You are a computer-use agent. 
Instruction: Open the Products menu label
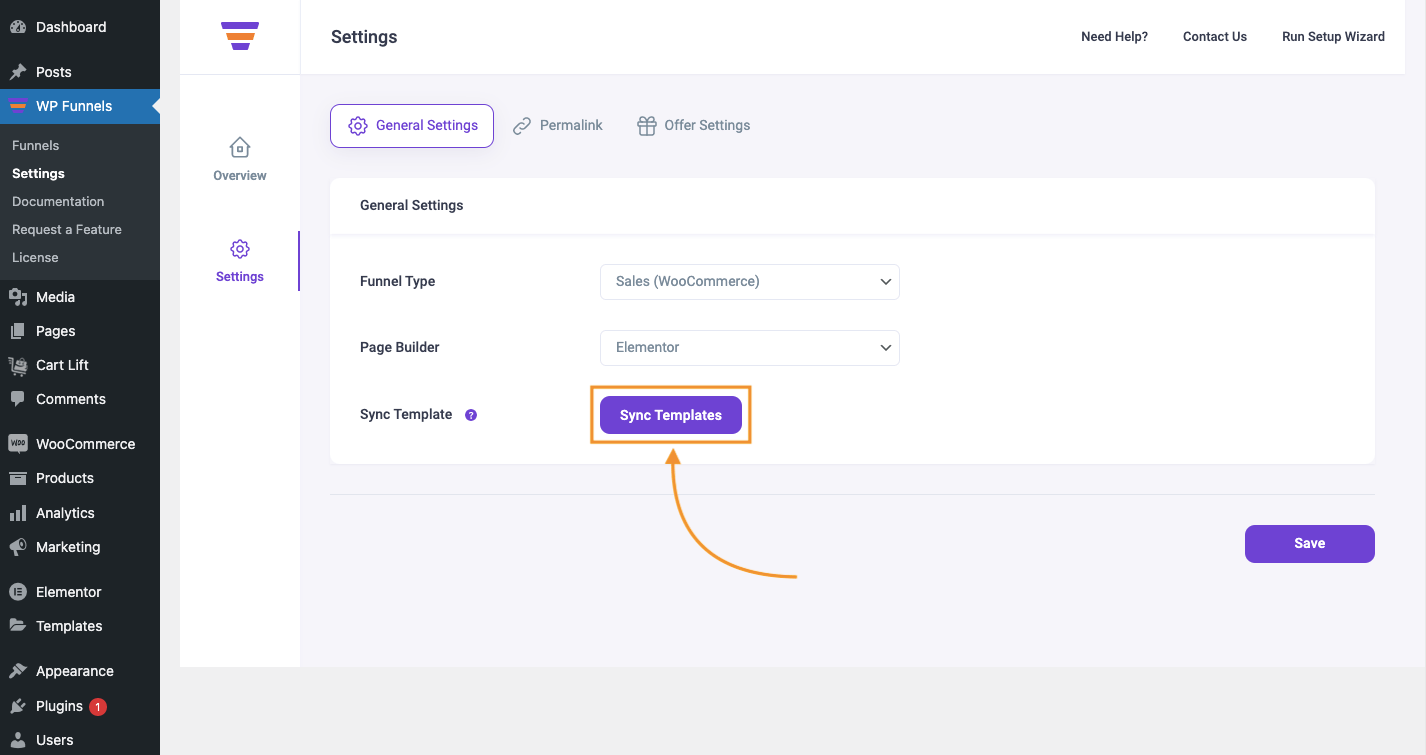(65, 478)
